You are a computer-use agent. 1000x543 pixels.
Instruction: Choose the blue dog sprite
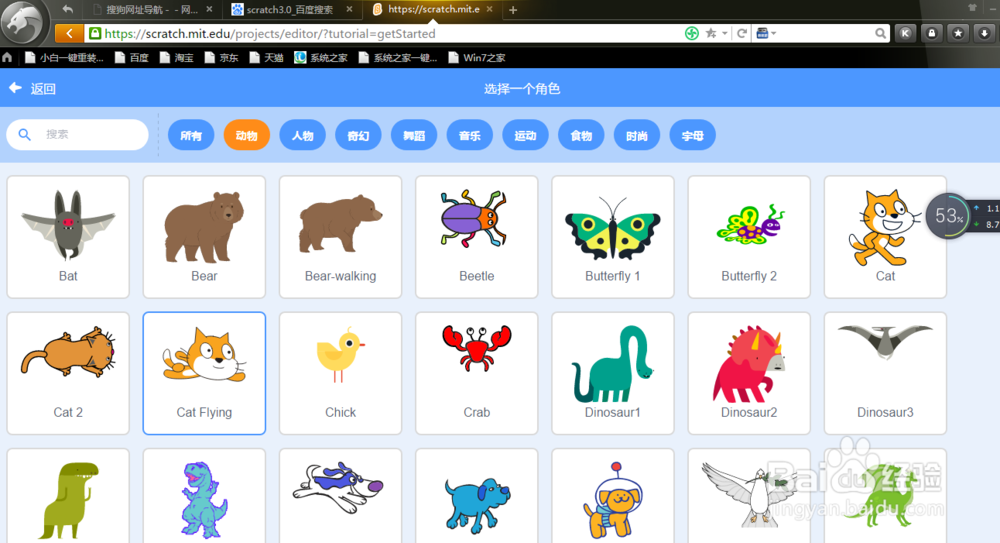476,496
